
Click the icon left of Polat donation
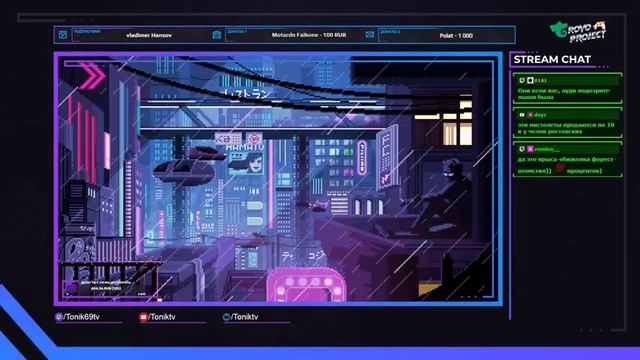pos(369,35)
